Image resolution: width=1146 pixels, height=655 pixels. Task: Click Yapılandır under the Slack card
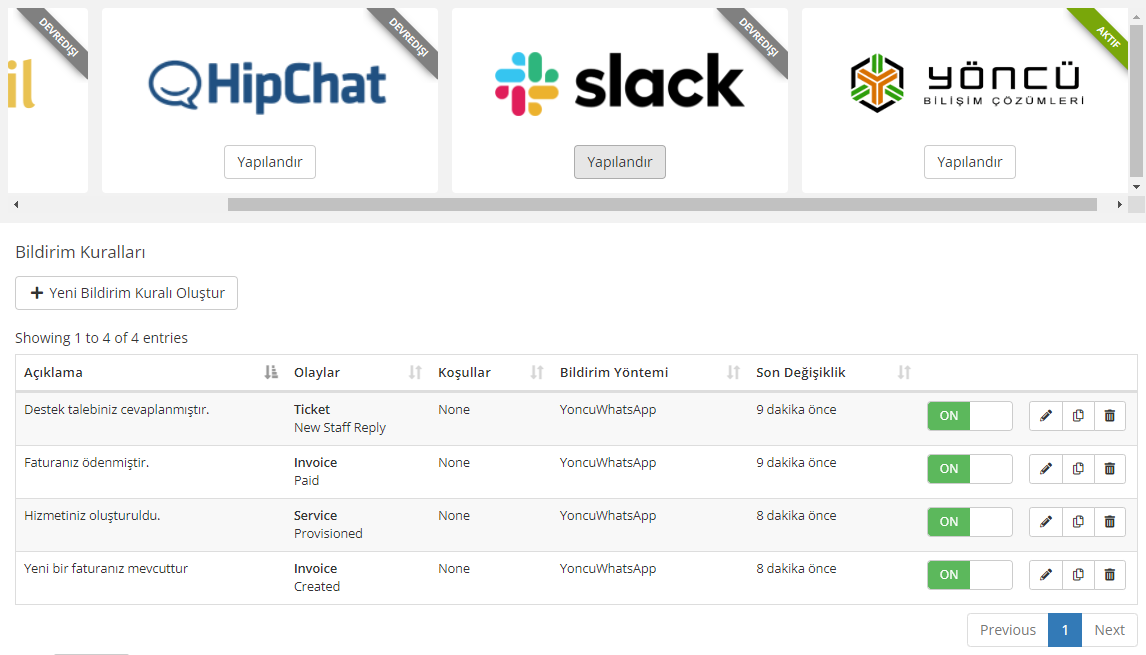click(x=620, y=162)
